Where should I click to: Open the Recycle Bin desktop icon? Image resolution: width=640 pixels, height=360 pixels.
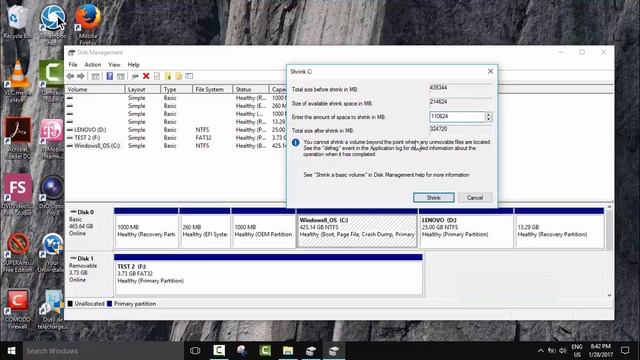pos(17,22)
